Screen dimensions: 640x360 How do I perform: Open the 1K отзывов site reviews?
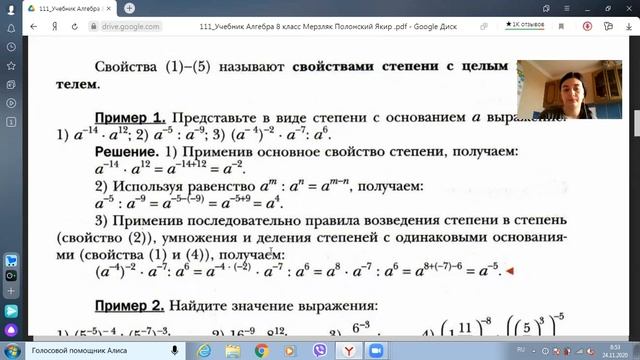tap(525, 25)
